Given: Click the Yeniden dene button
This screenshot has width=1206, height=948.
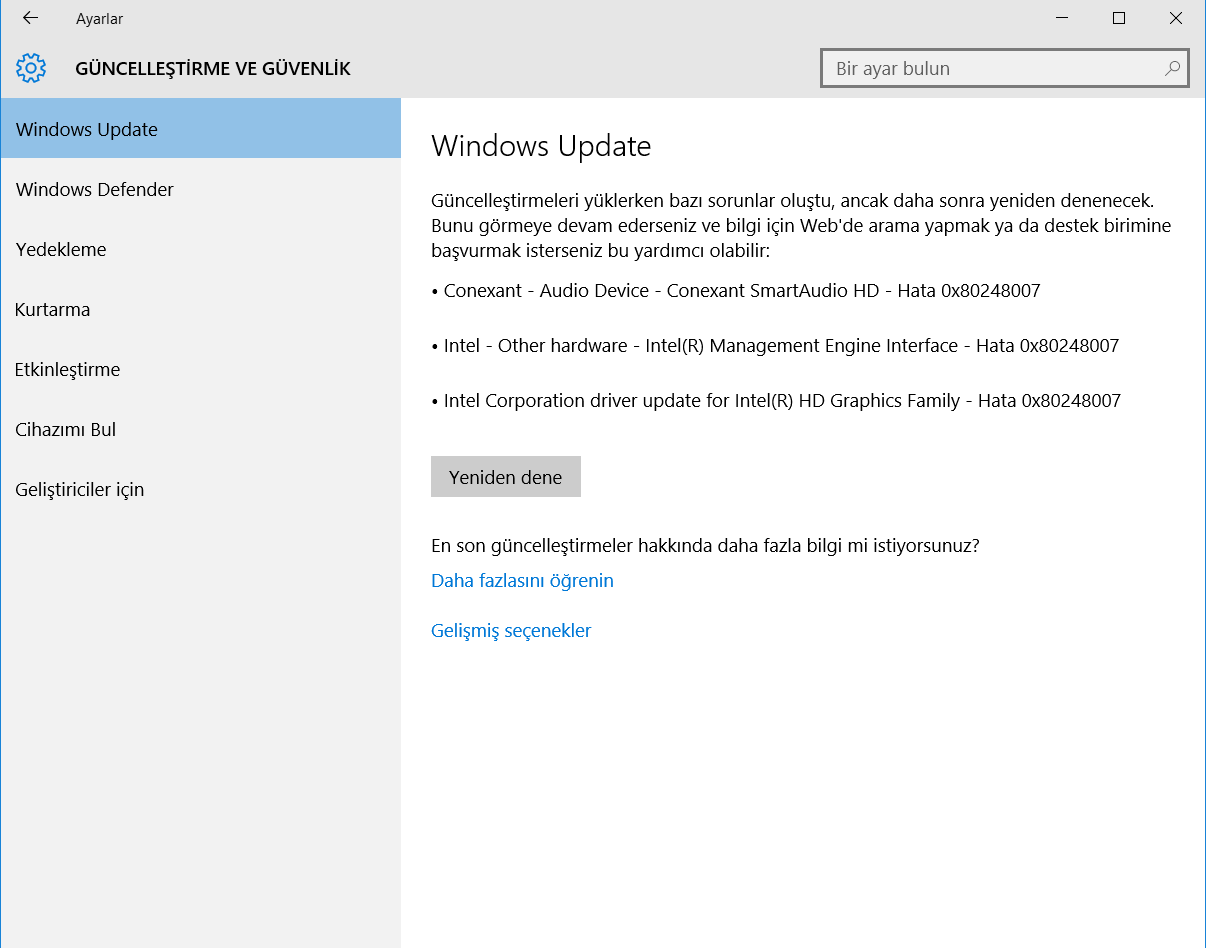Looking at the screenshot, I should (506, 477).
